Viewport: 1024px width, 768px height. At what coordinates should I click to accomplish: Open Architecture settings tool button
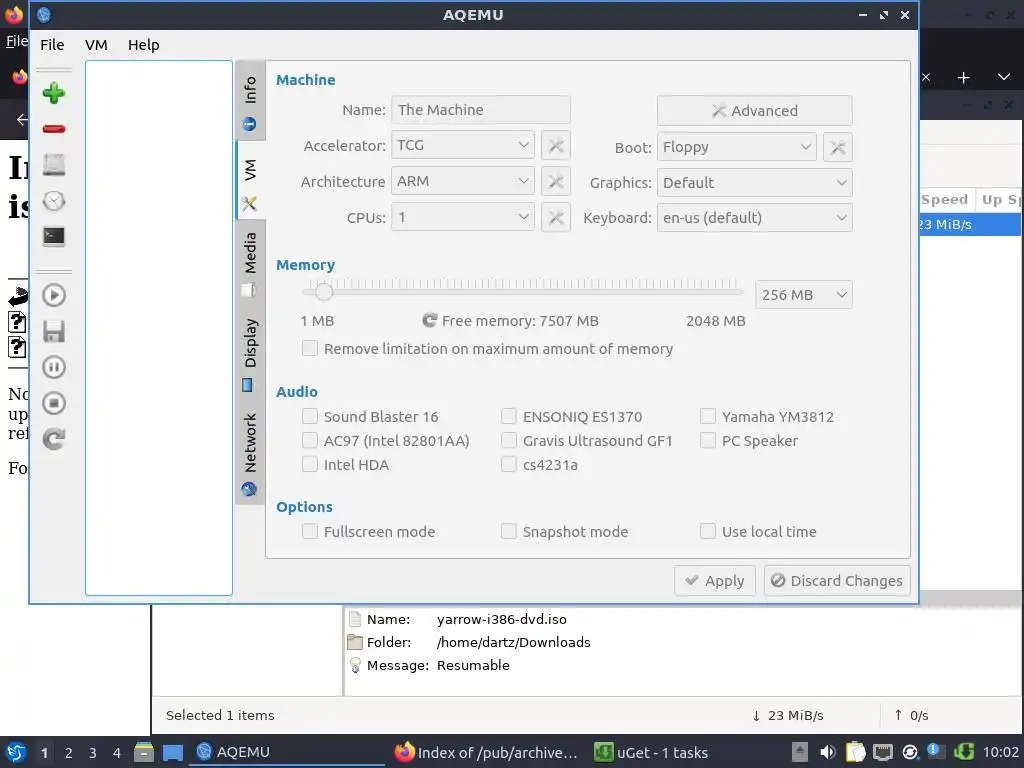556,181
